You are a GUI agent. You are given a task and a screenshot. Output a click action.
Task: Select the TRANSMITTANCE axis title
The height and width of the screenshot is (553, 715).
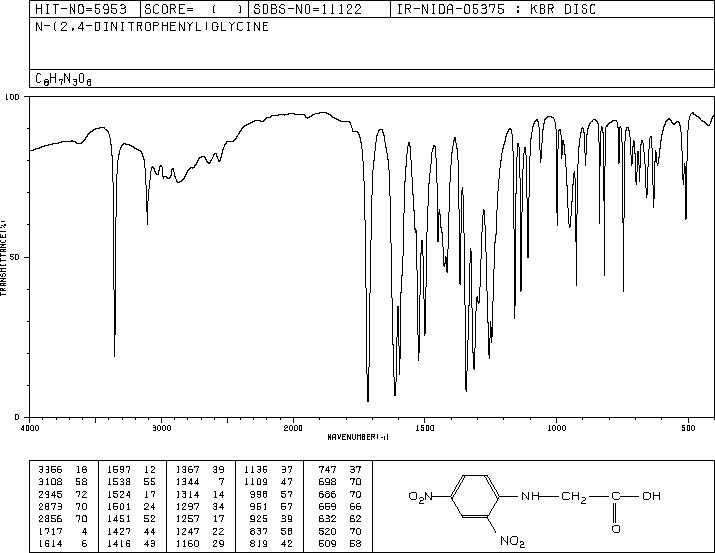coord(3,257)
